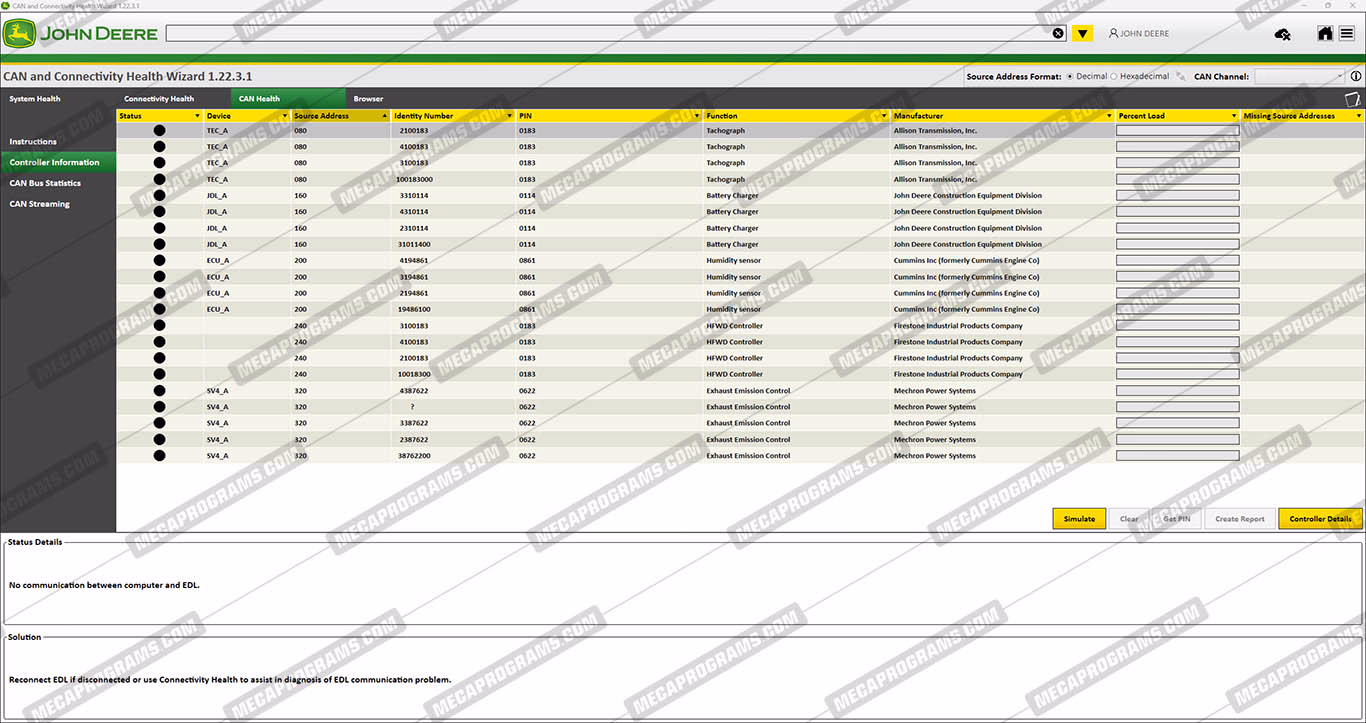Click the notes icon above the table
The image size is (1366, 723).
click(x=1352, y=99)
